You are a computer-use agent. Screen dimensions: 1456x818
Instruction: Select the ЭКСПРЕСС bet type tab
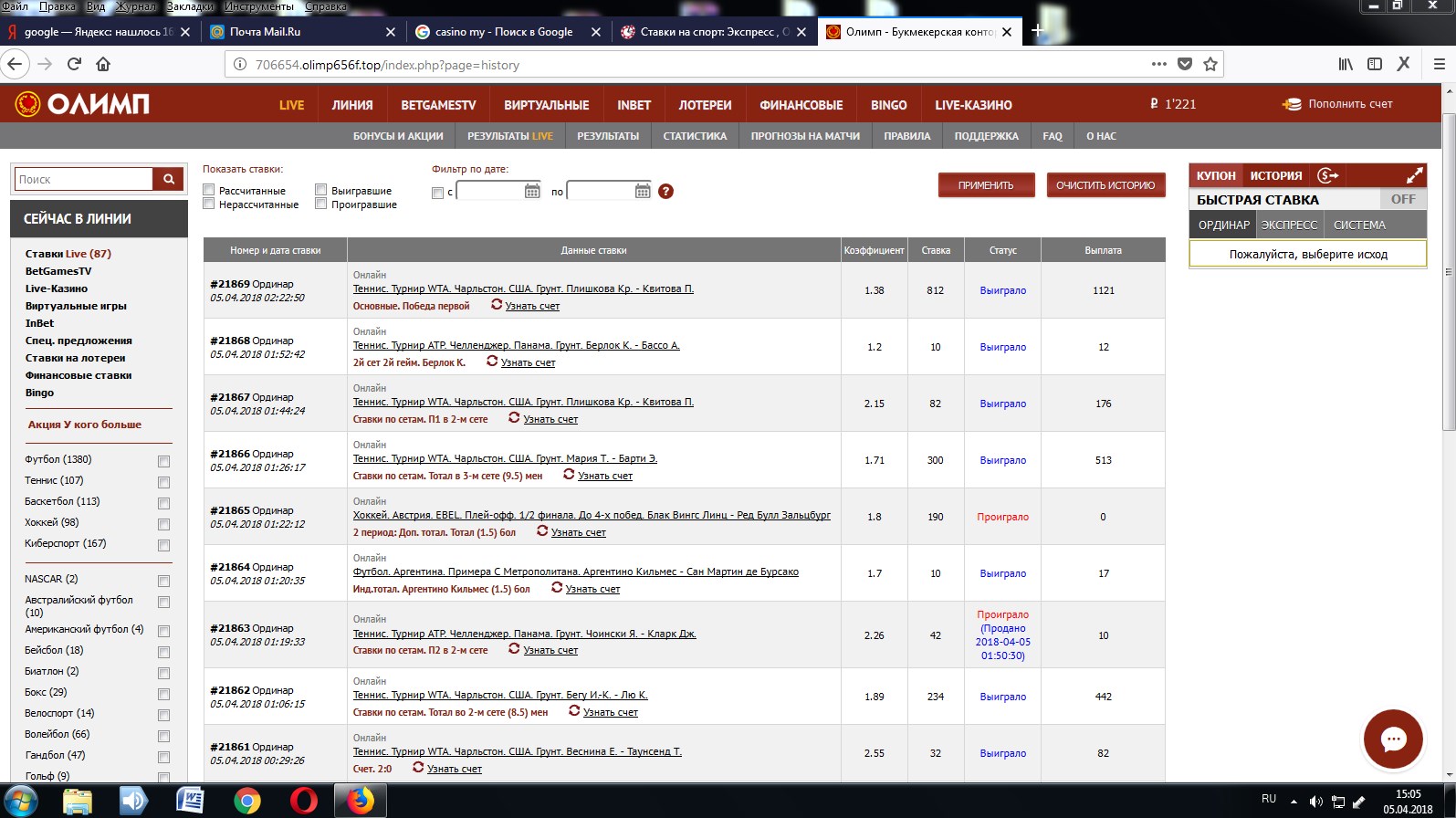click(1289, 225)
